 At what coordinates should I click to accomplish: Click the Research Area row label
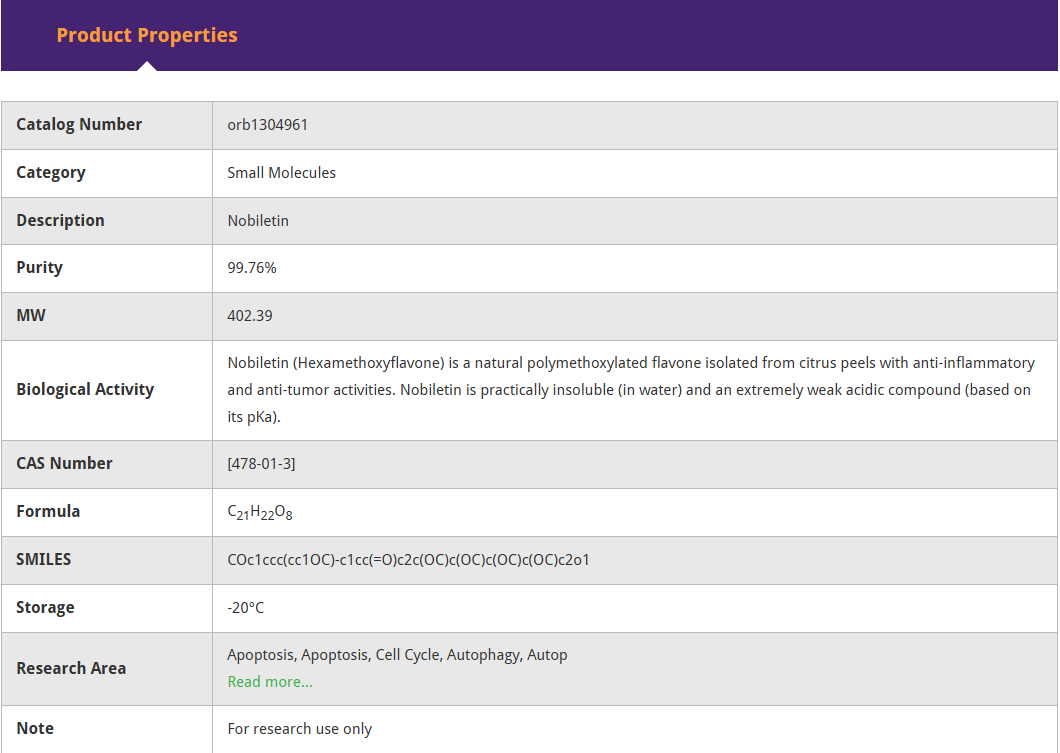point(71,668)
